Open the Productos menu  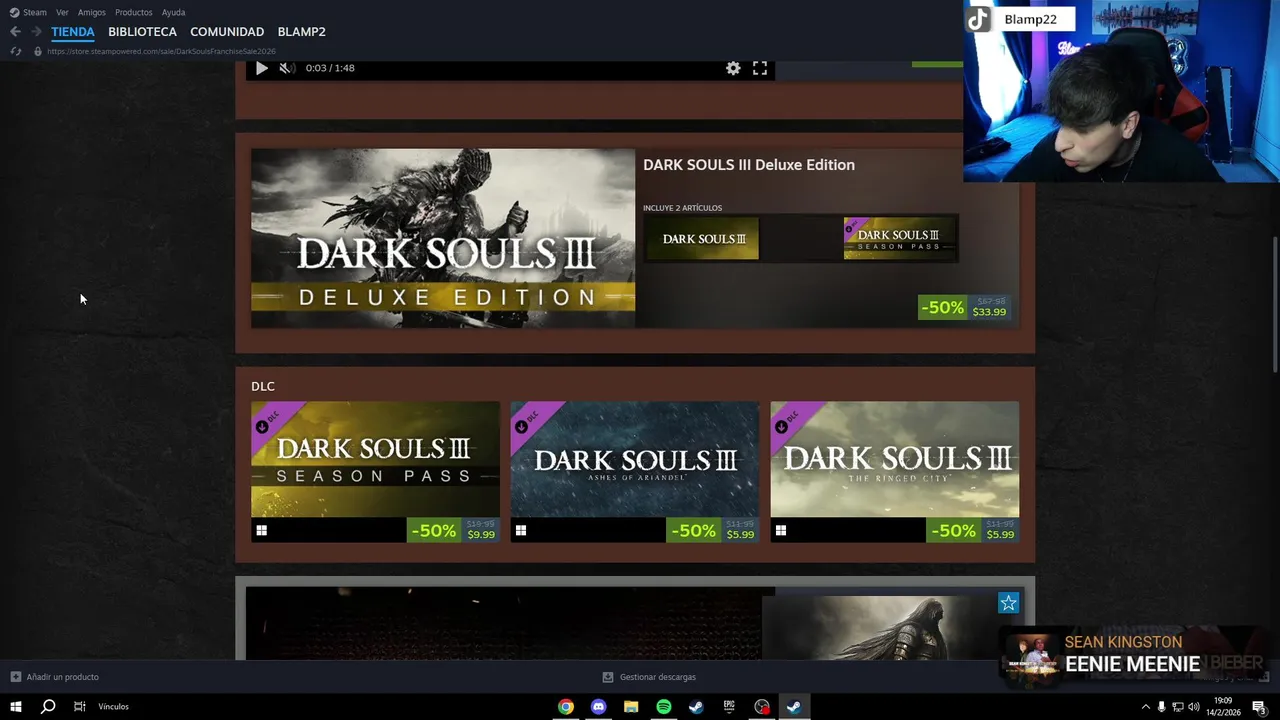(x=134, y=12)
